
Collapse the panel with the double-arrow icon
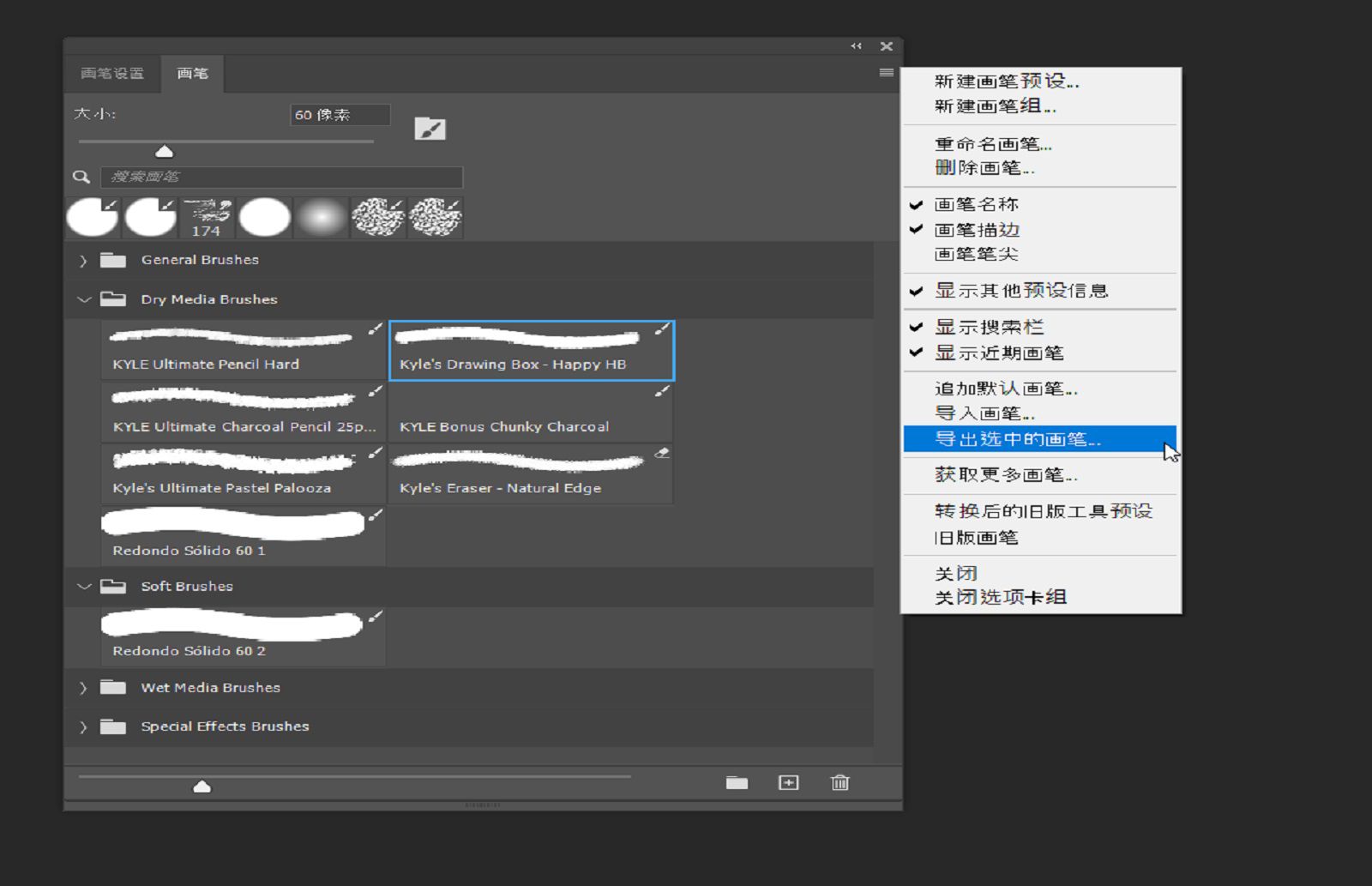click(x=855, y=46)
